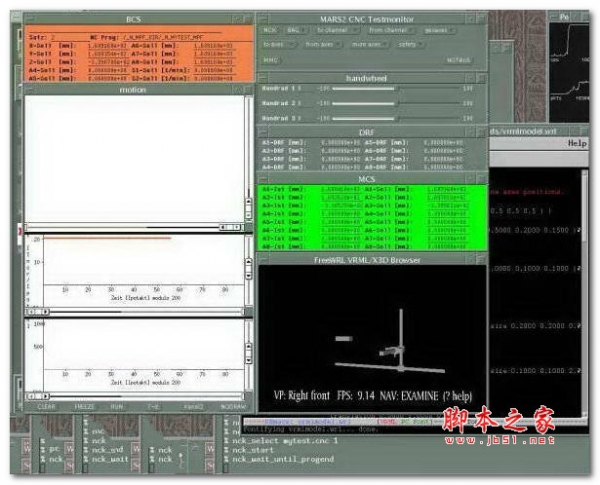This screenshot has height=485, width=600.
Task: Click the horizontal scrollbar under upper motion plot
Action: point(134,227)
